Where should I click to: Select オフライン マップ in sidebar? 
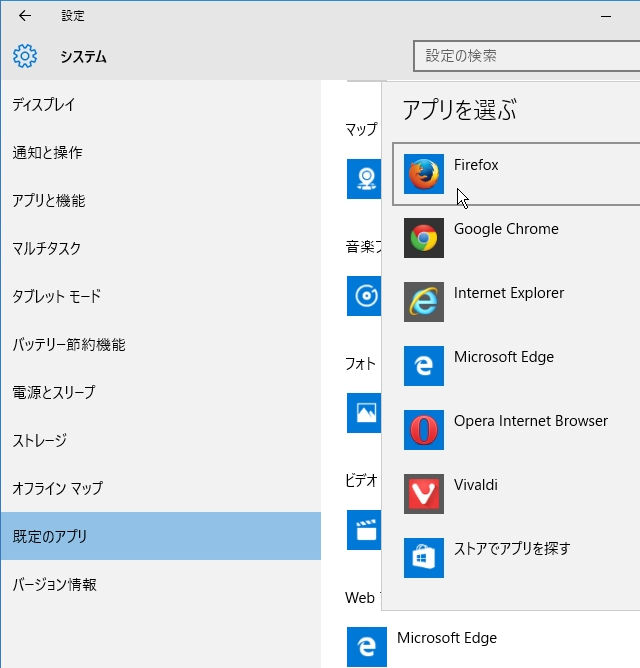tap(161, 488)
